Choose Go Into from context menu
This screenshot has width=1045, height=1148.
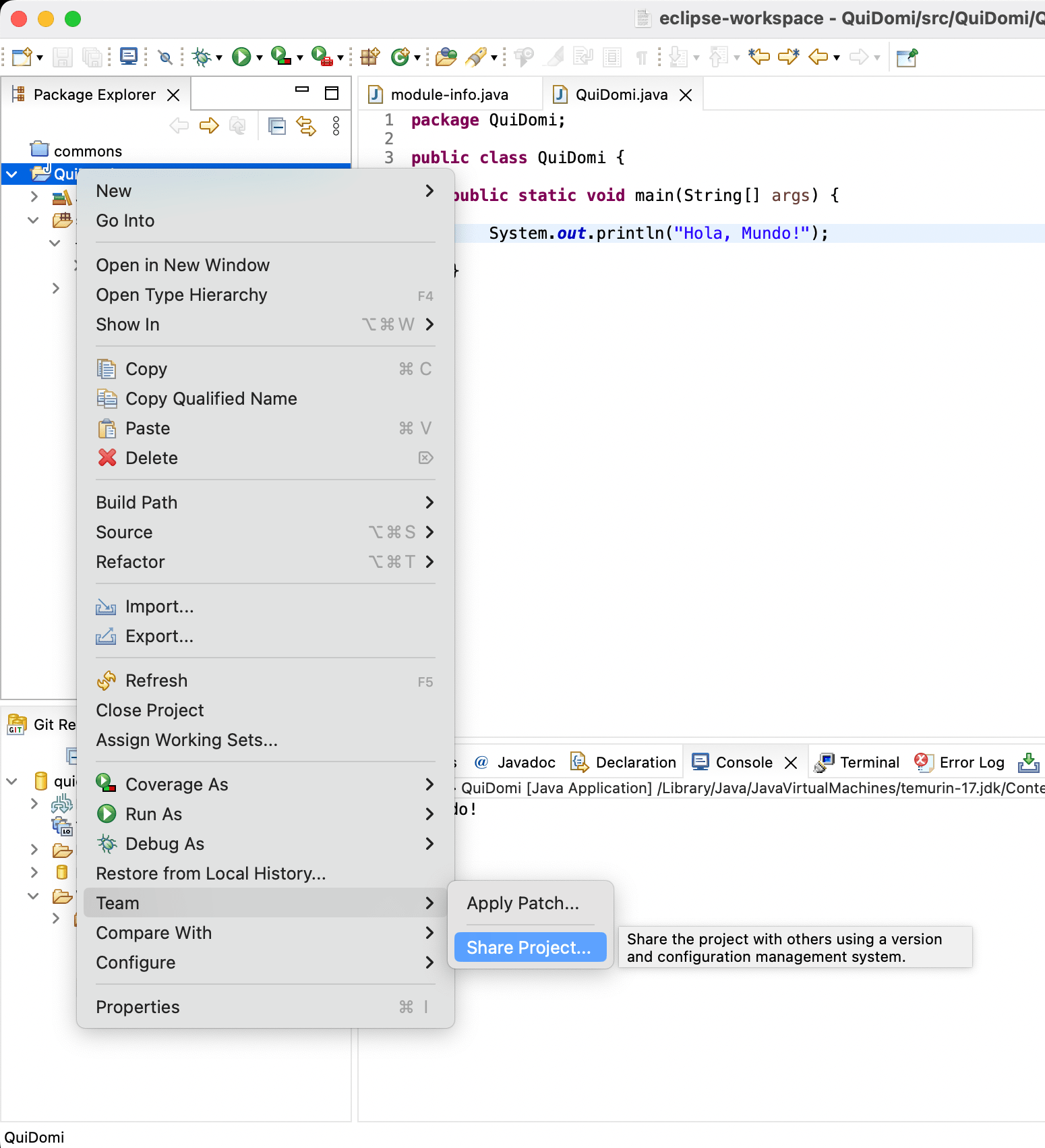(x=266, y=221)
